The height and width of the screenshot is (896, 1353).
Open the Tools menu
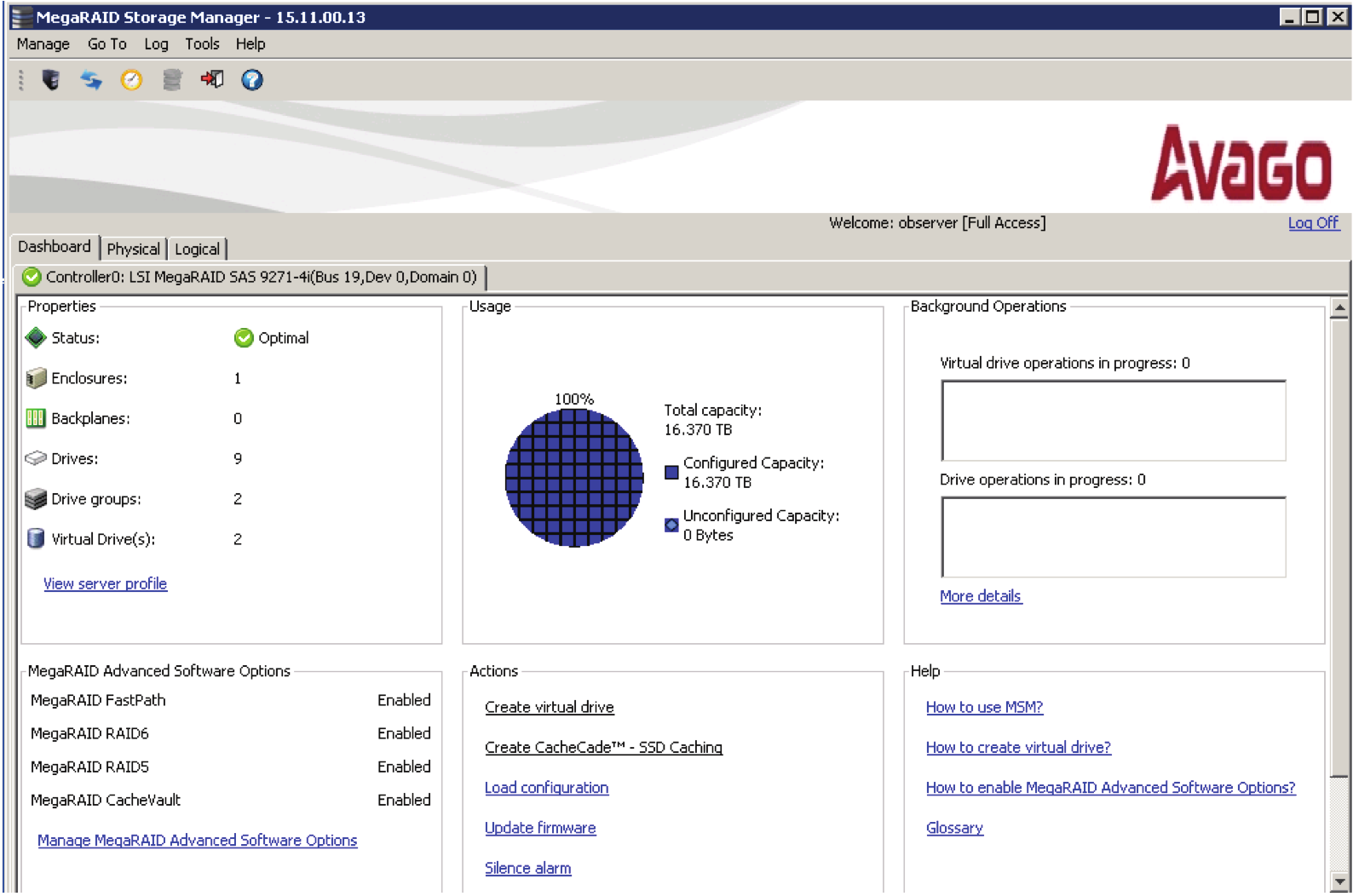[202, 44]
